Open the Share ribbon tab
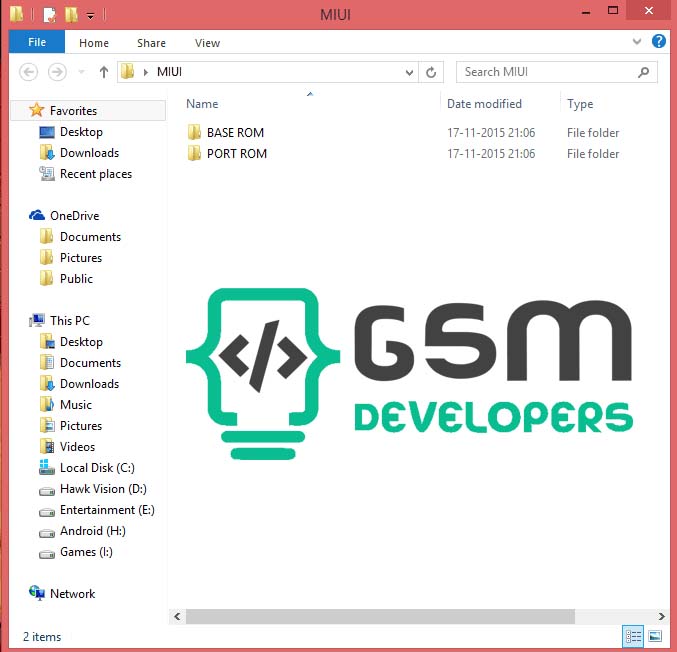 coord(151,43)
